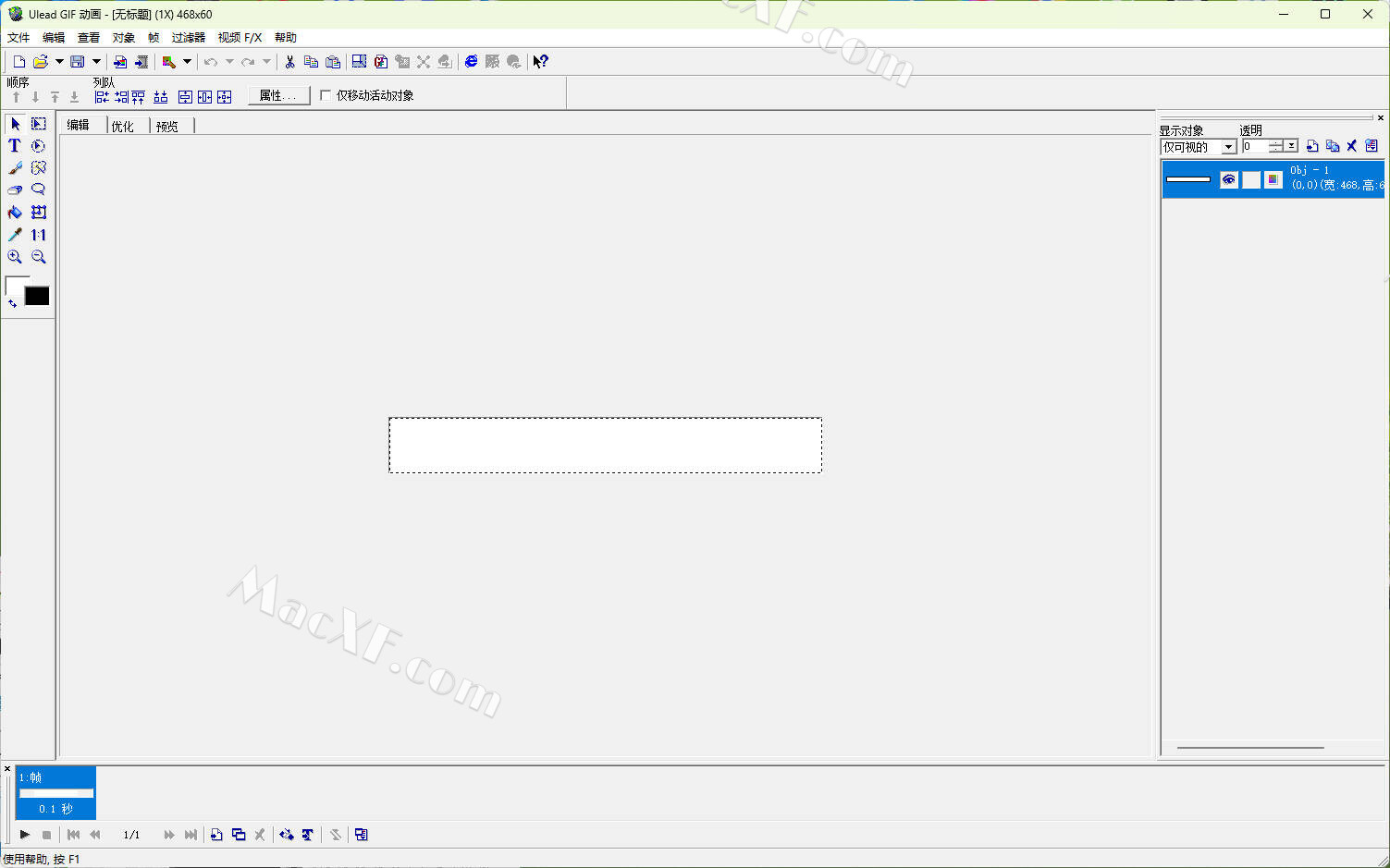Select the Zoom Out magnifier tool

[x=38, y=257]
